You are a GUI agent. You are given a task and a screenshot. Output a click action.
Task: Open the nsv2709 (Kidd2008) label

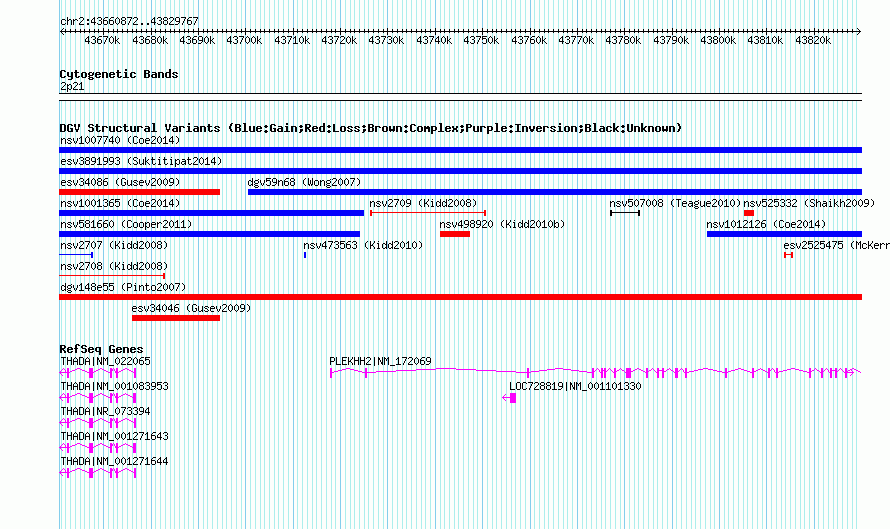pos(423,203)
